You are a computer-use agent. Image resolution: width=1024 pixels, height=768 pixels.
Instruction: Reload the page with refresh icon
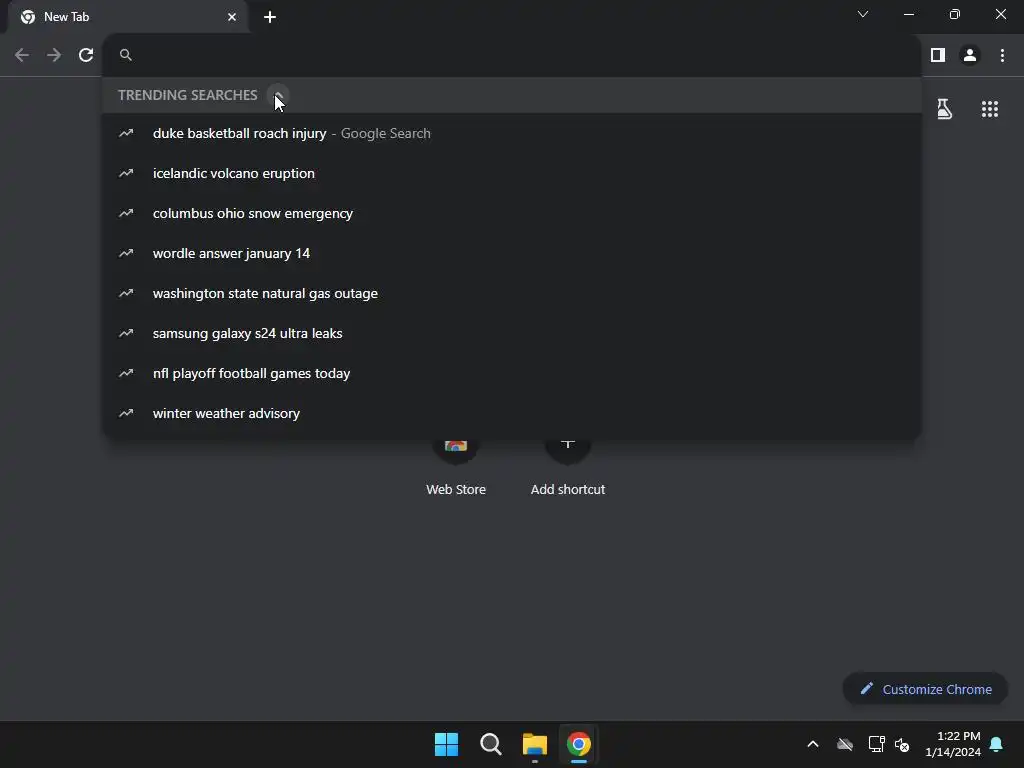pyautogui.click(x=86, y=56)
